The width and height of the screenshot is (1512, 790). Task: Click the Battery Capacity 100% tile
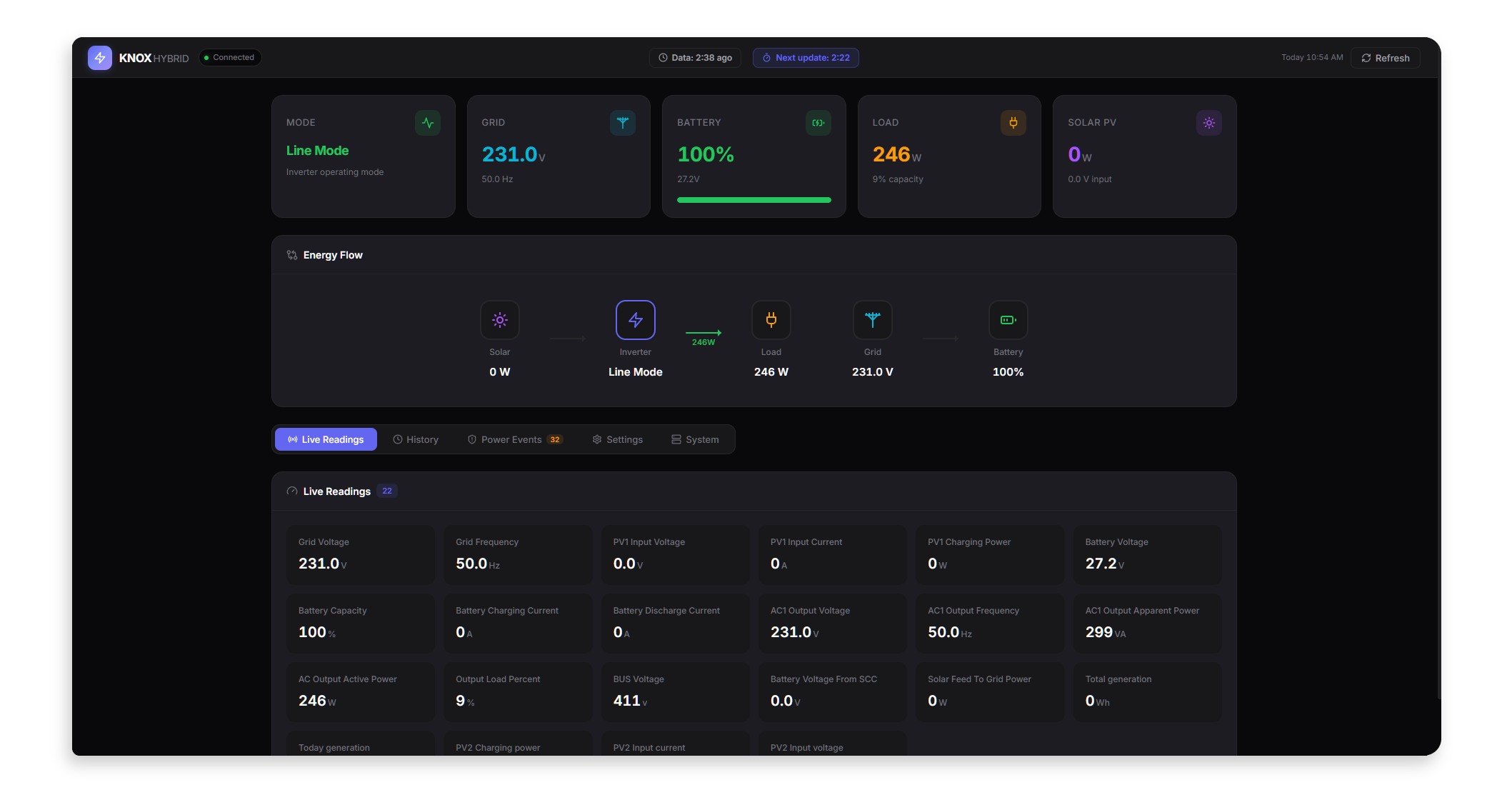(x=361, y=624)
